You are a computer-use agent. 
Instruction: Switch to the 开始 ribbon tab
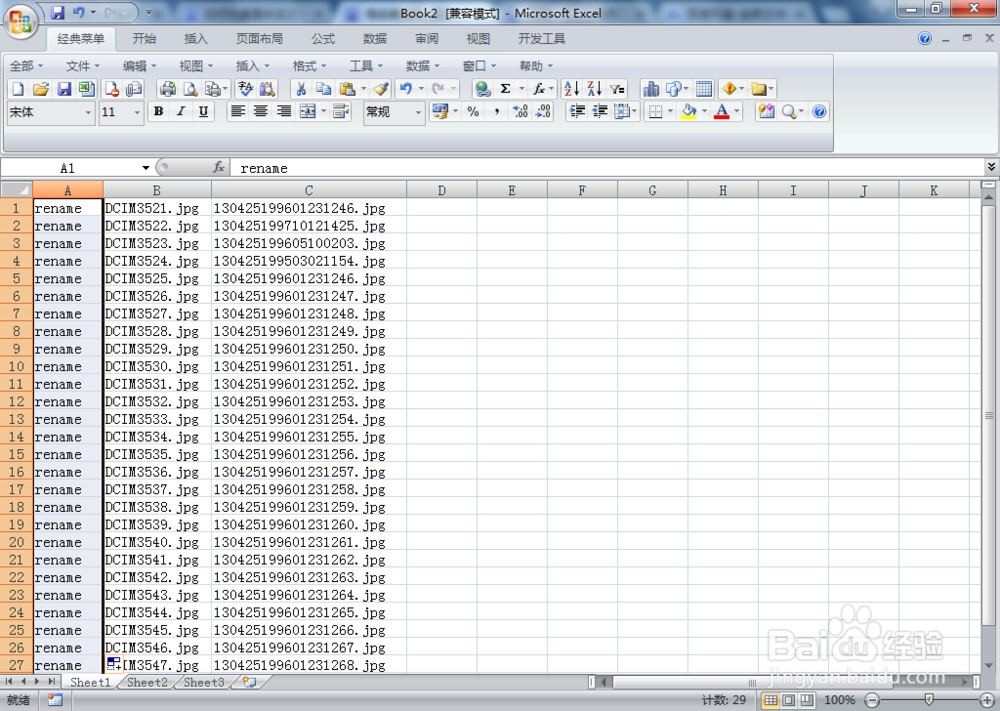pos(144,39)
